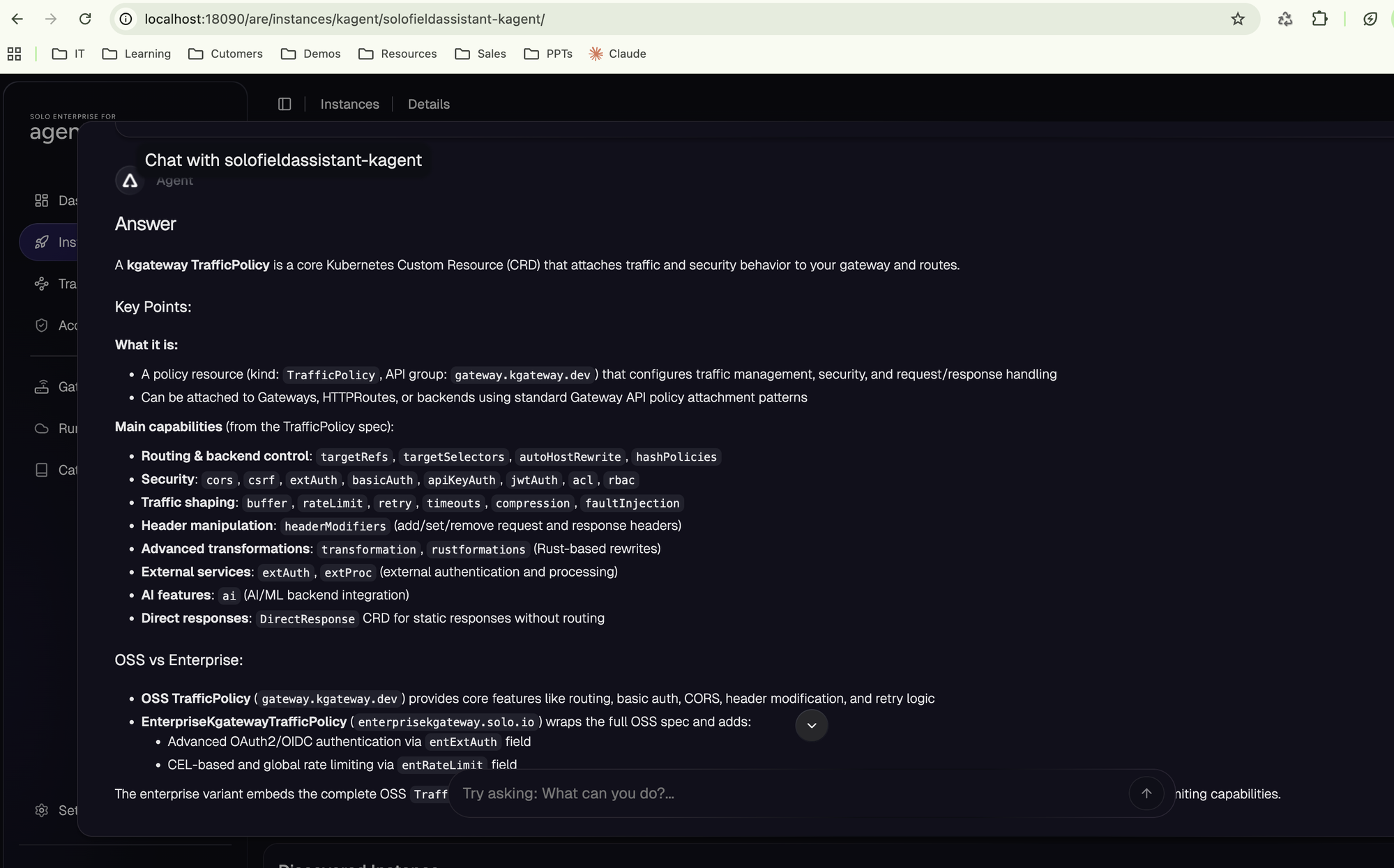Click the 'entRateLimit' code label
Screen dimensions: 1394x868
click(x=441, y=765)
